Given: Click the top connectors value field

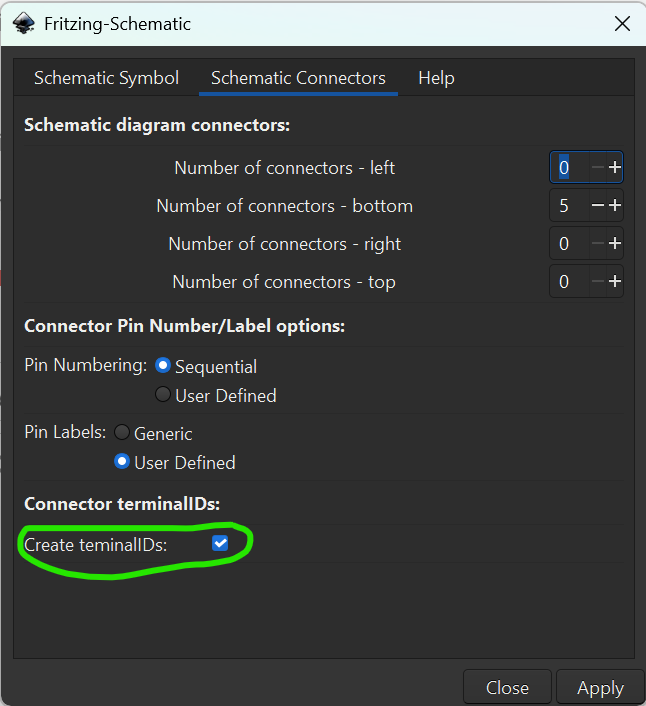Looking at the screenshot, I should [569, 281].
